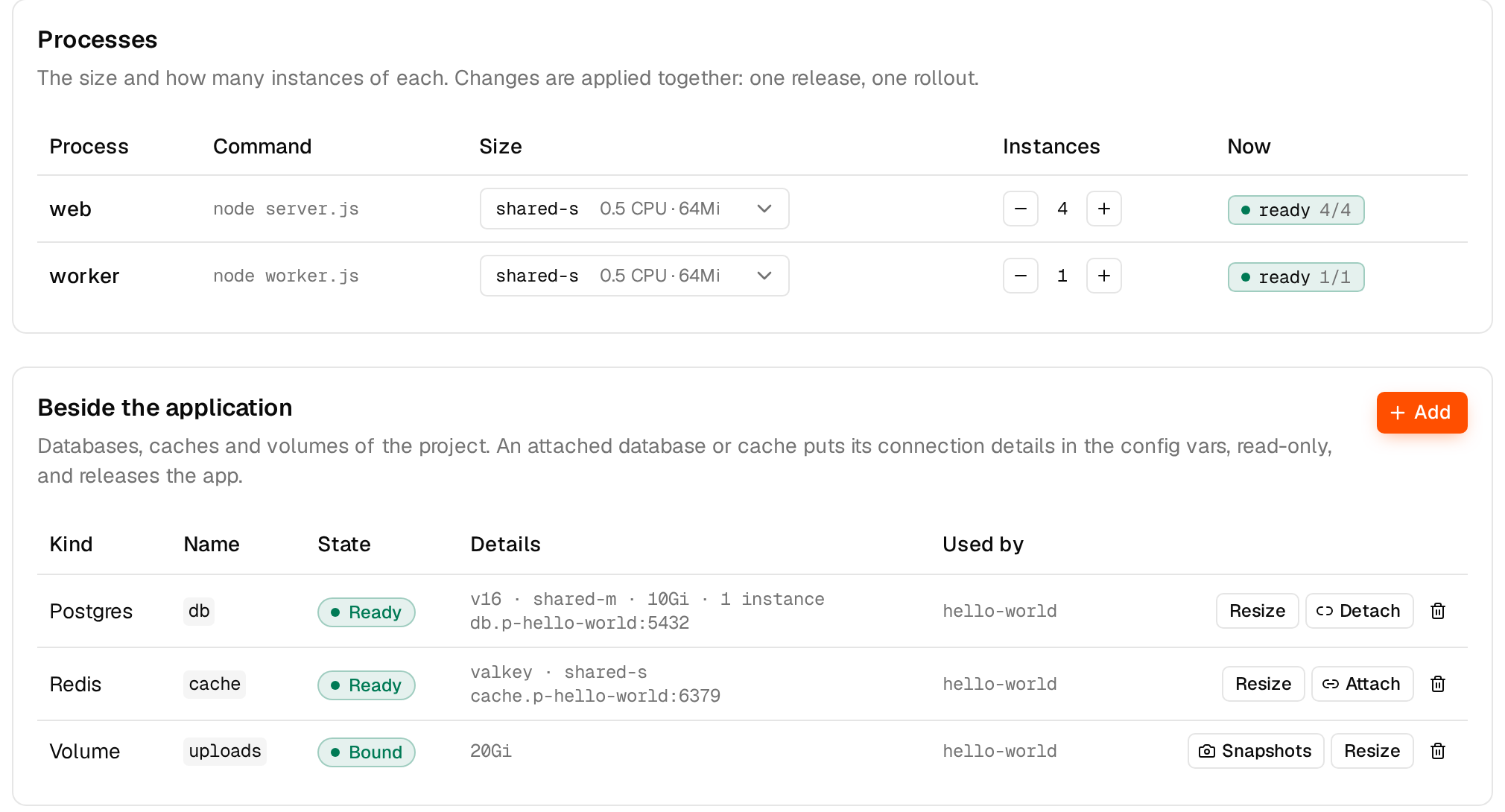Click the Bound state badge

coord(366,752)
